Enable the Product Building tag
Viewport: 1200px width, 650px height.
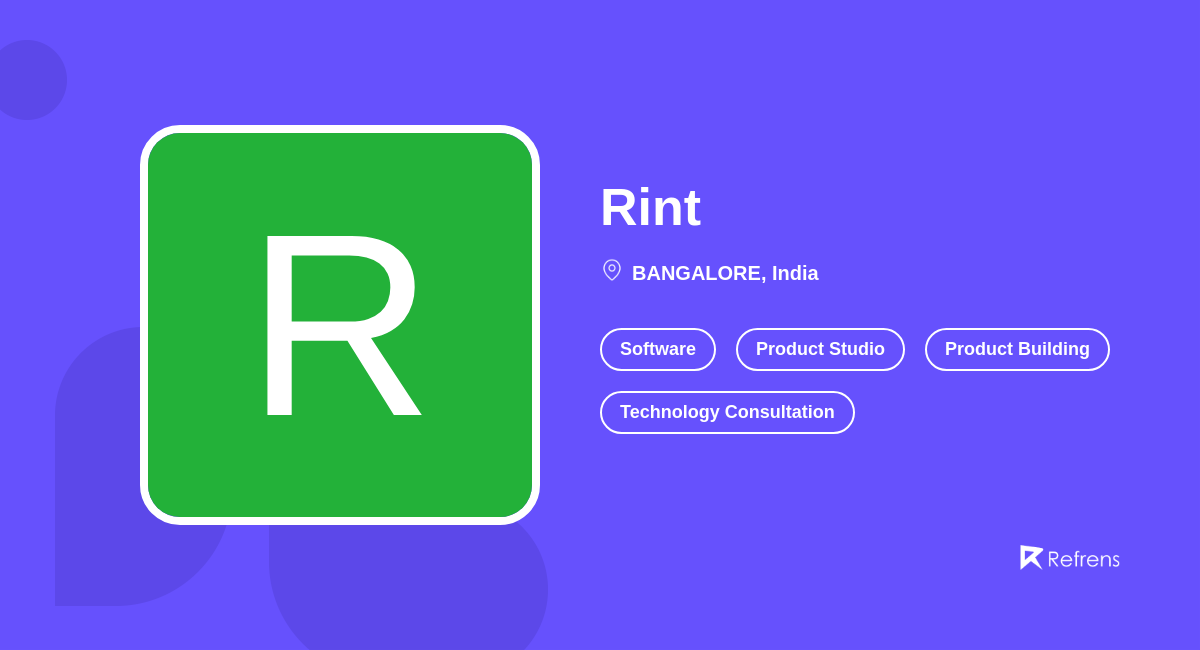tap(1017, 349)
